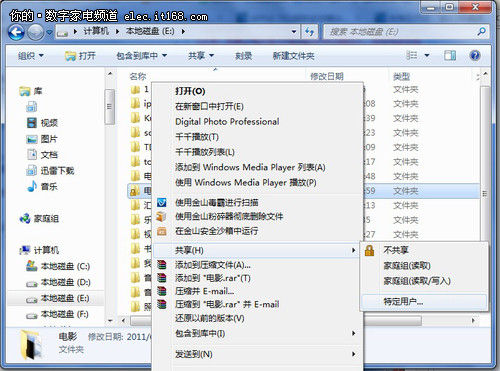The height and width of the screenshot is (371, 500).
Task: Open the 组织 toolbar menu
Action: point(30,56)
